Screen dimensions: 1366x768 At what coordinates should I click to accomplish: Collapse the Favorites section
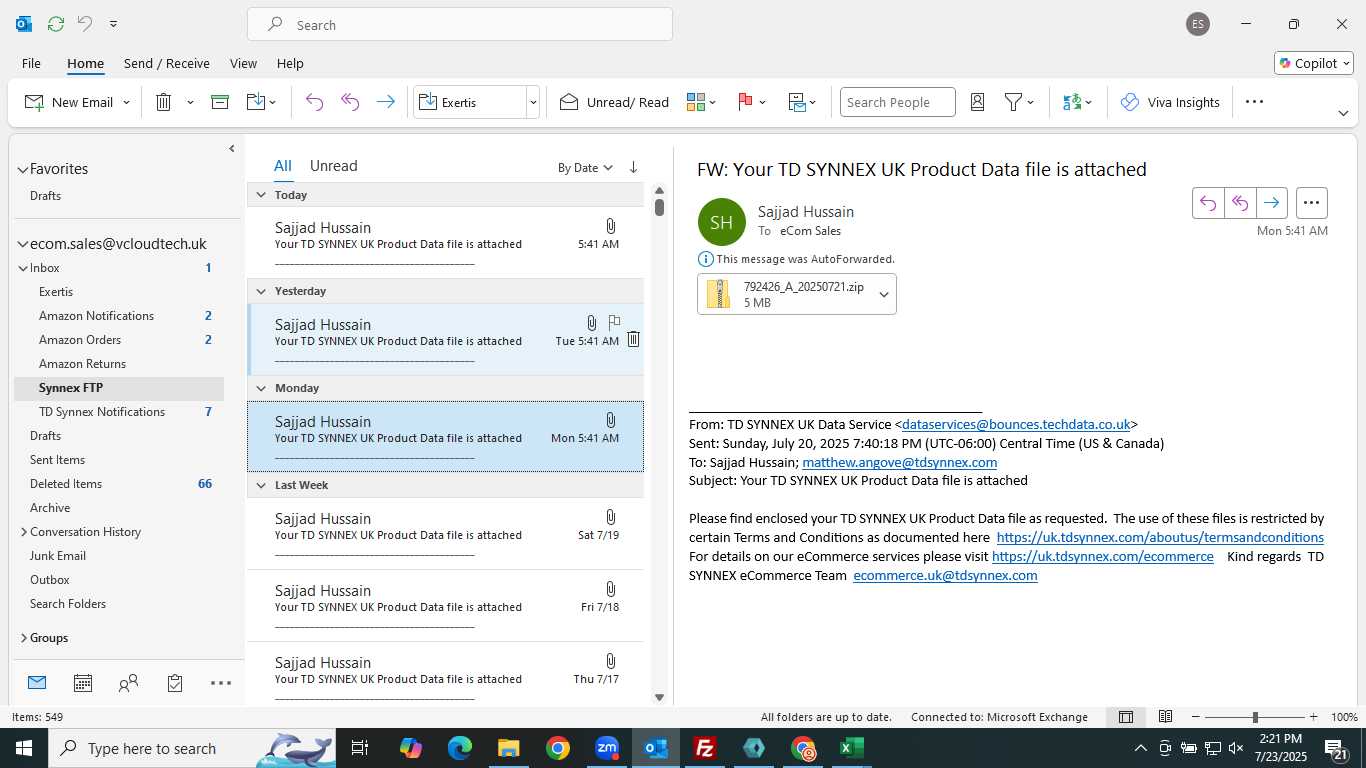coord(23,169)
